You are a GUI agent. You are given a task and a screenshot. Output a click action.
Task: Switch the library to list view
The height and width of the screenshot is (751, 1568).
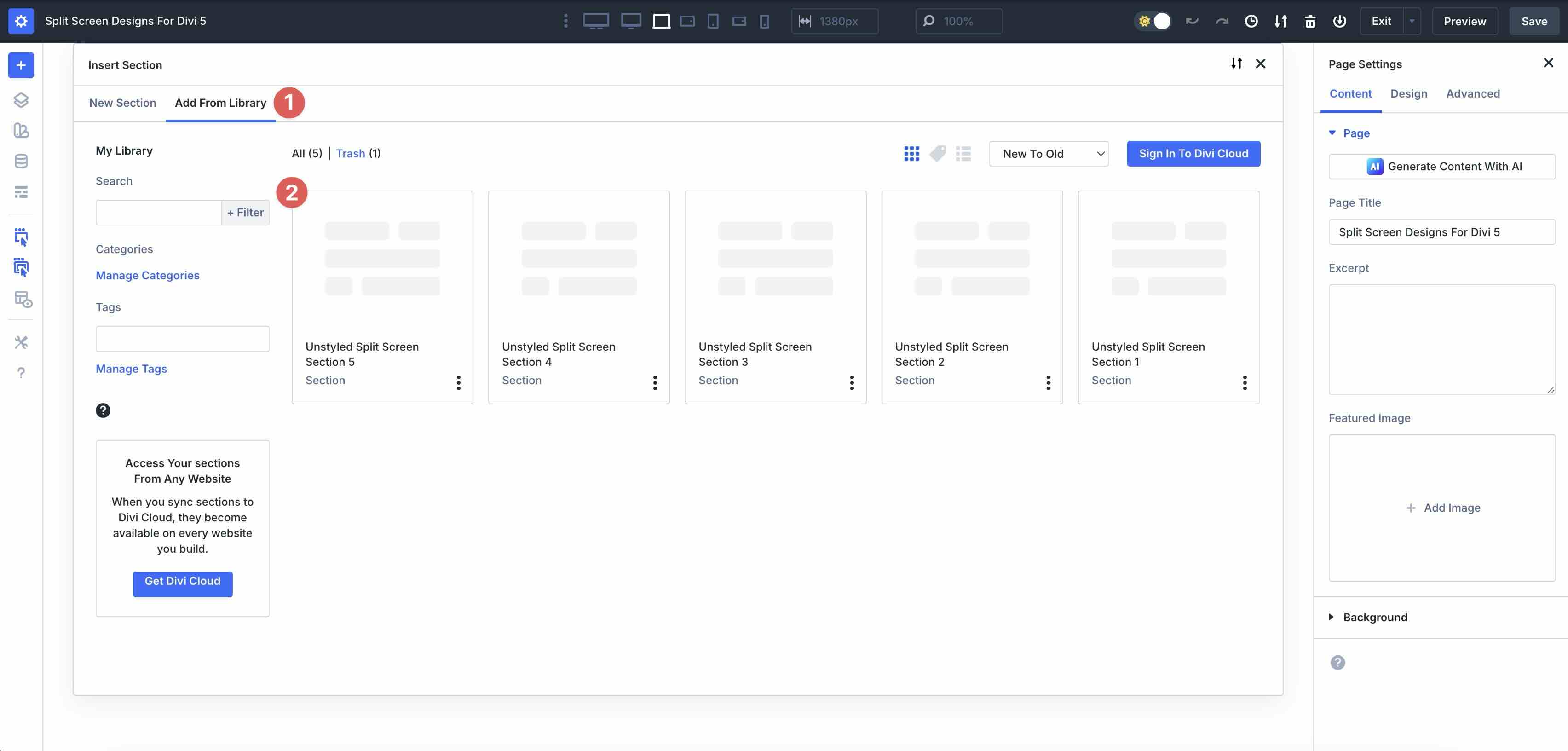[963, 153]
